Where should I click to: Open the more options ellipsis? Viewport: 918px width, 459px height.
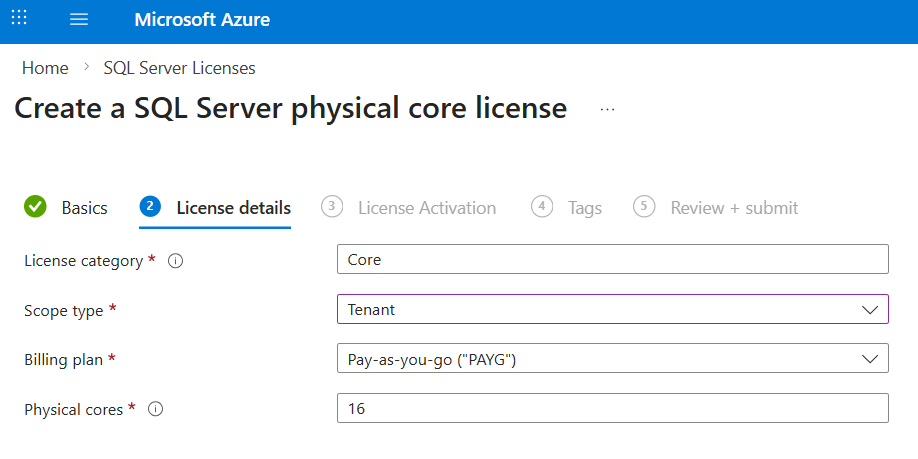click(607, 109)
